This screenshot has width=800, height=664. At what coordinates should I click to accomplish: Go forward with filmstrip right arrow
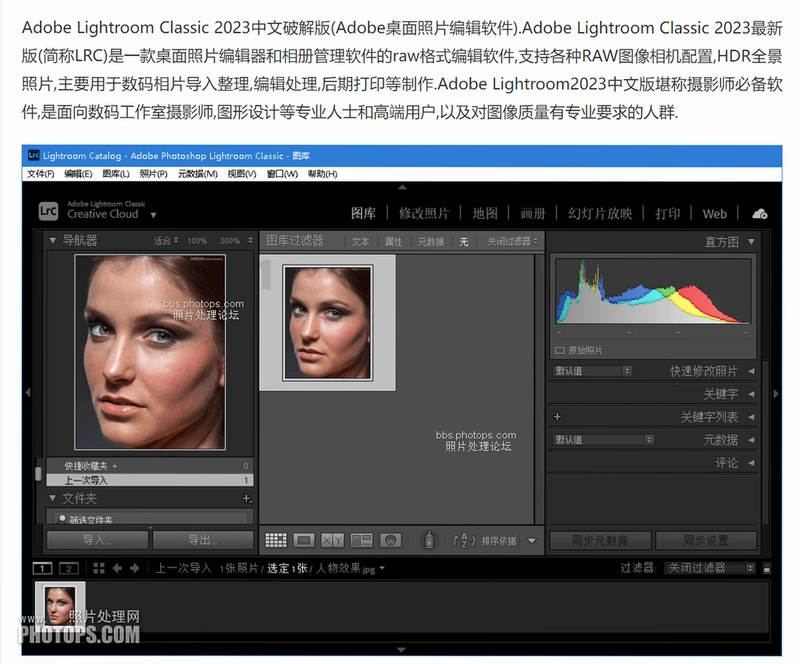(134, 568)
